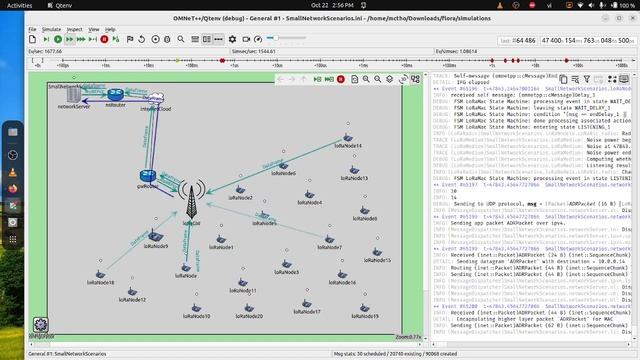This screenshot has width=640, height=360.
Task: Start fast run mode
Action: pos(69,39)
